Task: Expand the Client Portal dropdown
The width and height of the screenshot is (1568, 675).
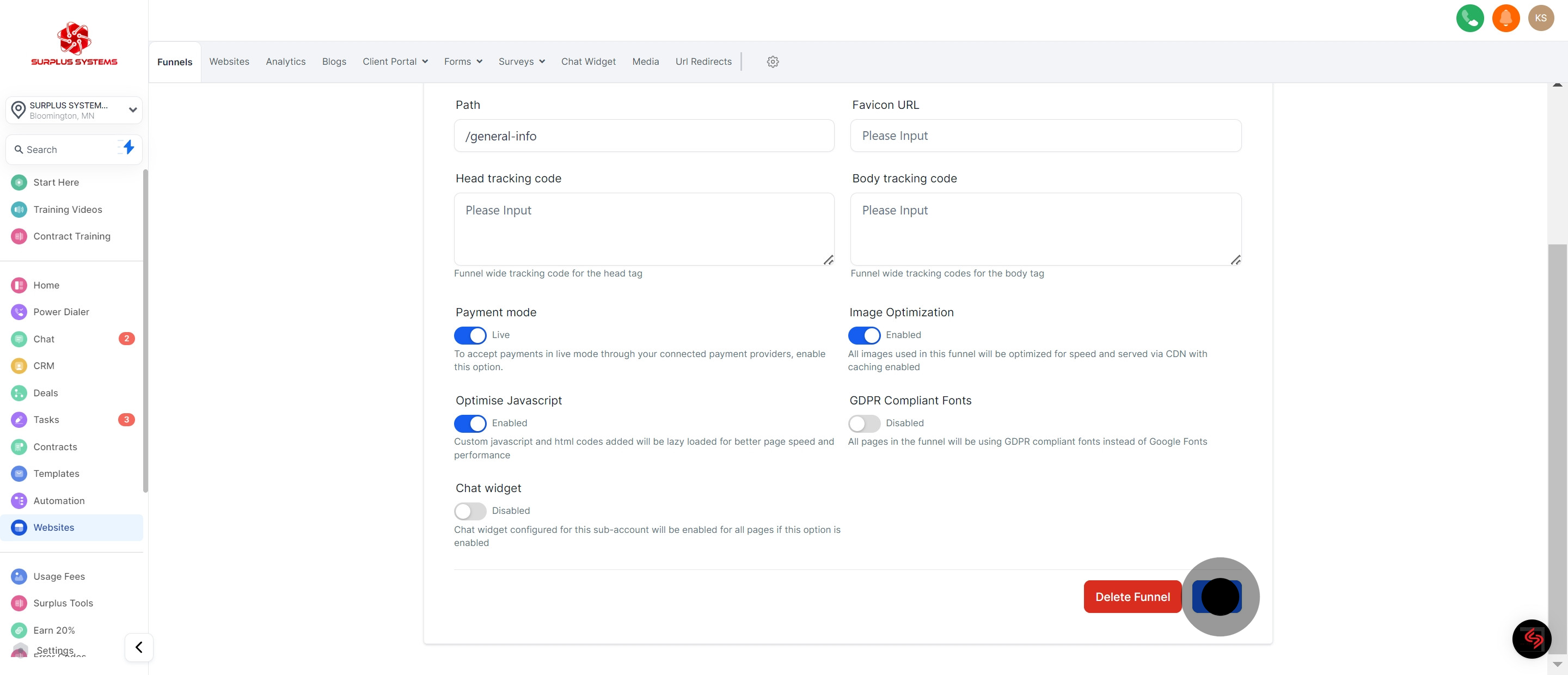Action: (395, 62)
